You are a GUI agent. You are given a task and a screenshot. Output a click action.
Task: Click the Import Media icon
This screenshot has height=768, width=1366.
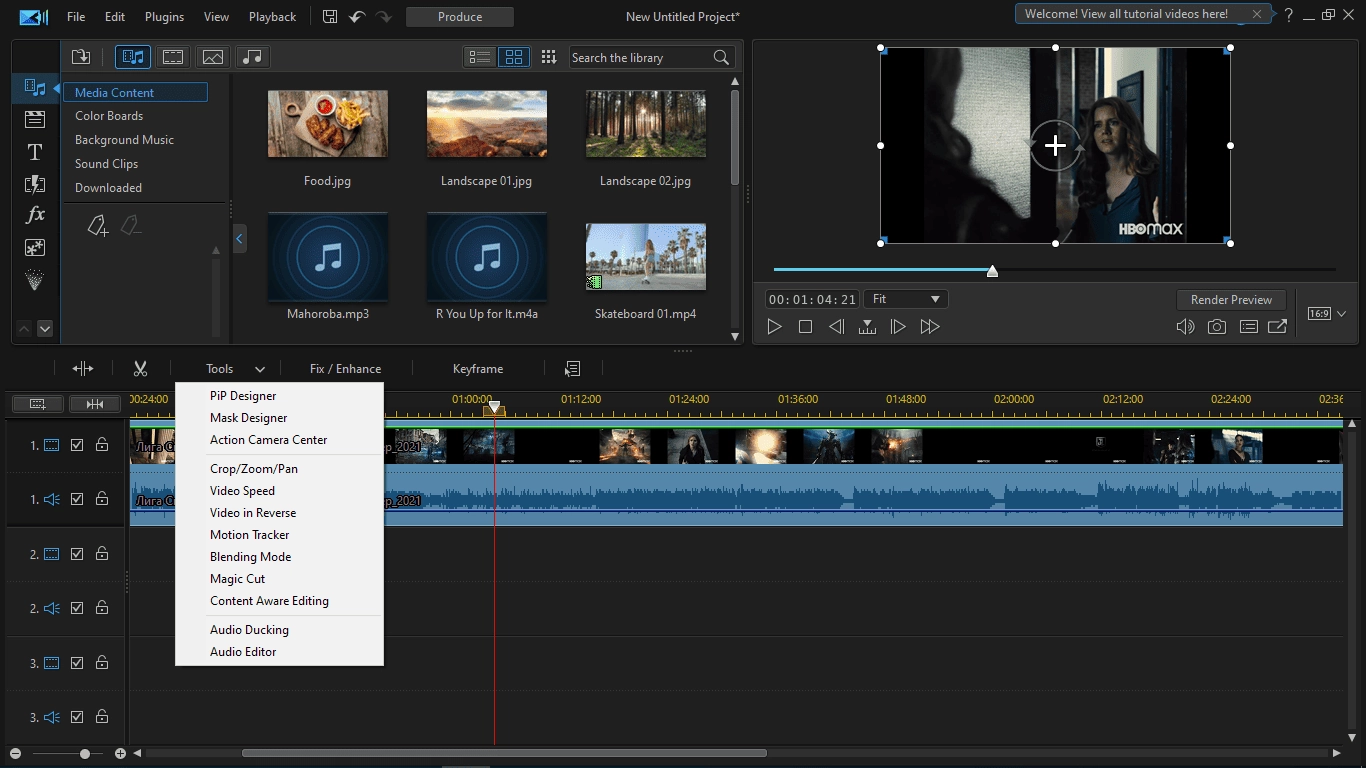click(82, 57)
